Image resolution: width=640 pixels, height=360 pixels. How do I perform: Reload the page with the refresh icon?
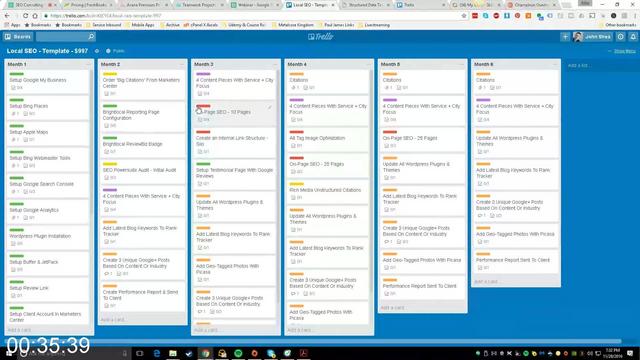pyautogui.click(x=26, y=16)
